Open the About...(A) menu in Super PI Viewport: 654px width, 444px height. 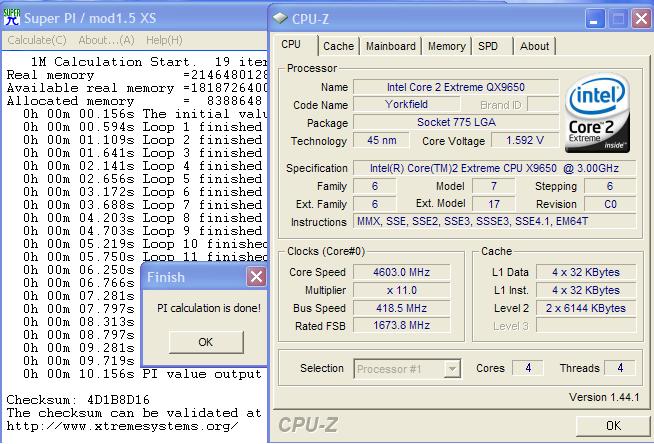coord(106,40)
